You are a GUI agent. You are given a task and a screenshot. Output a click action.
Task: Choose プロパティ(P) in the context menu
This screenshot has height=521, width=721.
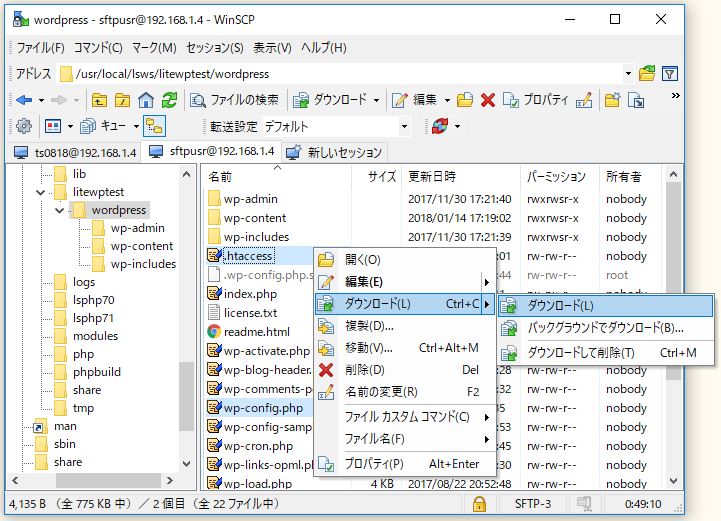(x=405, y=464)
